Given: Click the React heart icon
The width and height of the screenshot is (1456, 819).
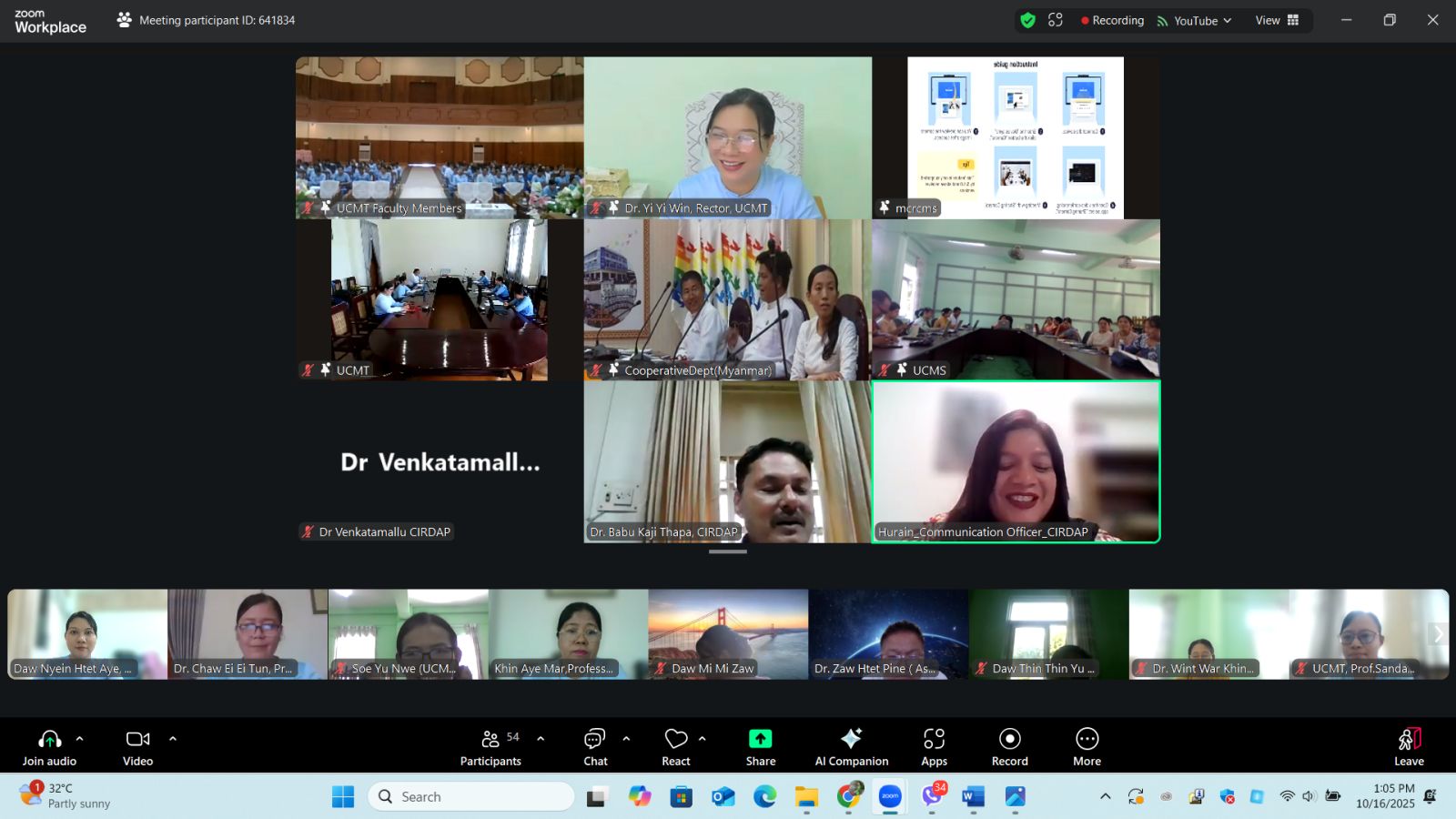Looking at the screenshot, I should (x=676, y=739).
